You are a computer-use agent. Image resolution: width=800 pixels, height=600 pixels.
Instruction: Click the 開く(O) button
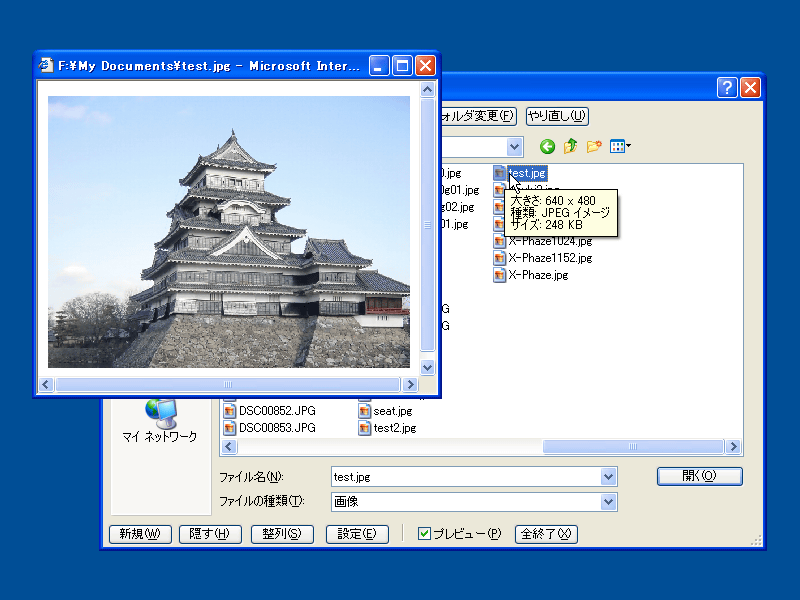tap(699, 476)
